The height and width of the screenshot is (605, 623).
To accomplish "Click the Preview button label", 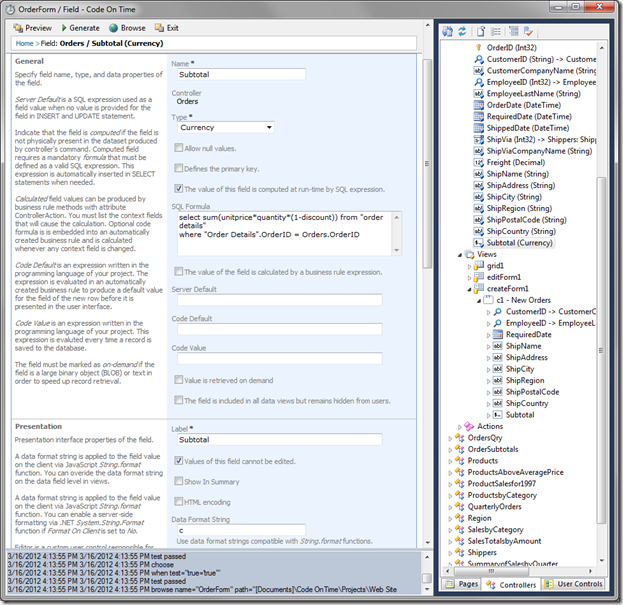I will 39,28.
